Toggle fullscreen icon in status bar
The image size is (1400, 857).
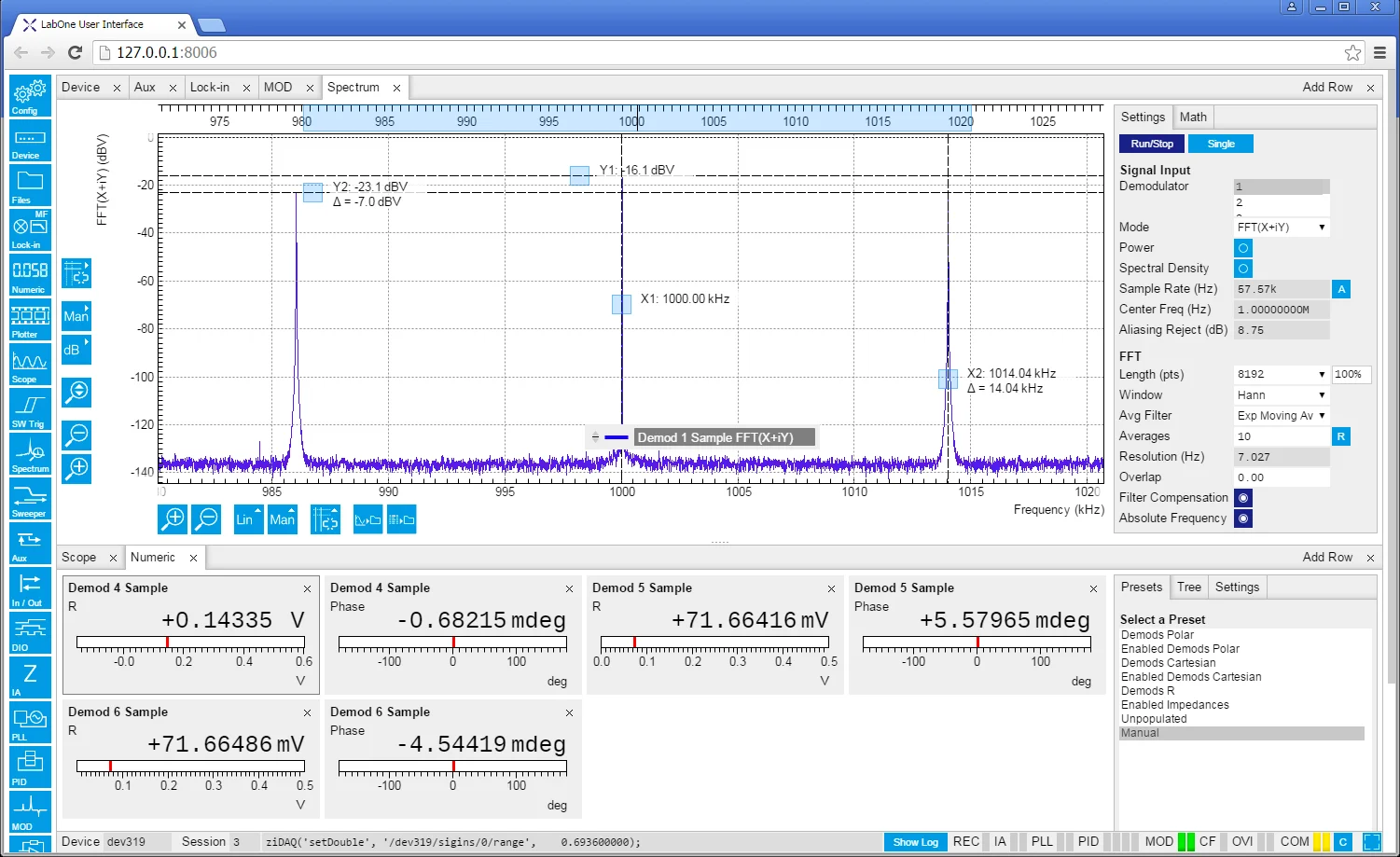tap(1371, 842)
